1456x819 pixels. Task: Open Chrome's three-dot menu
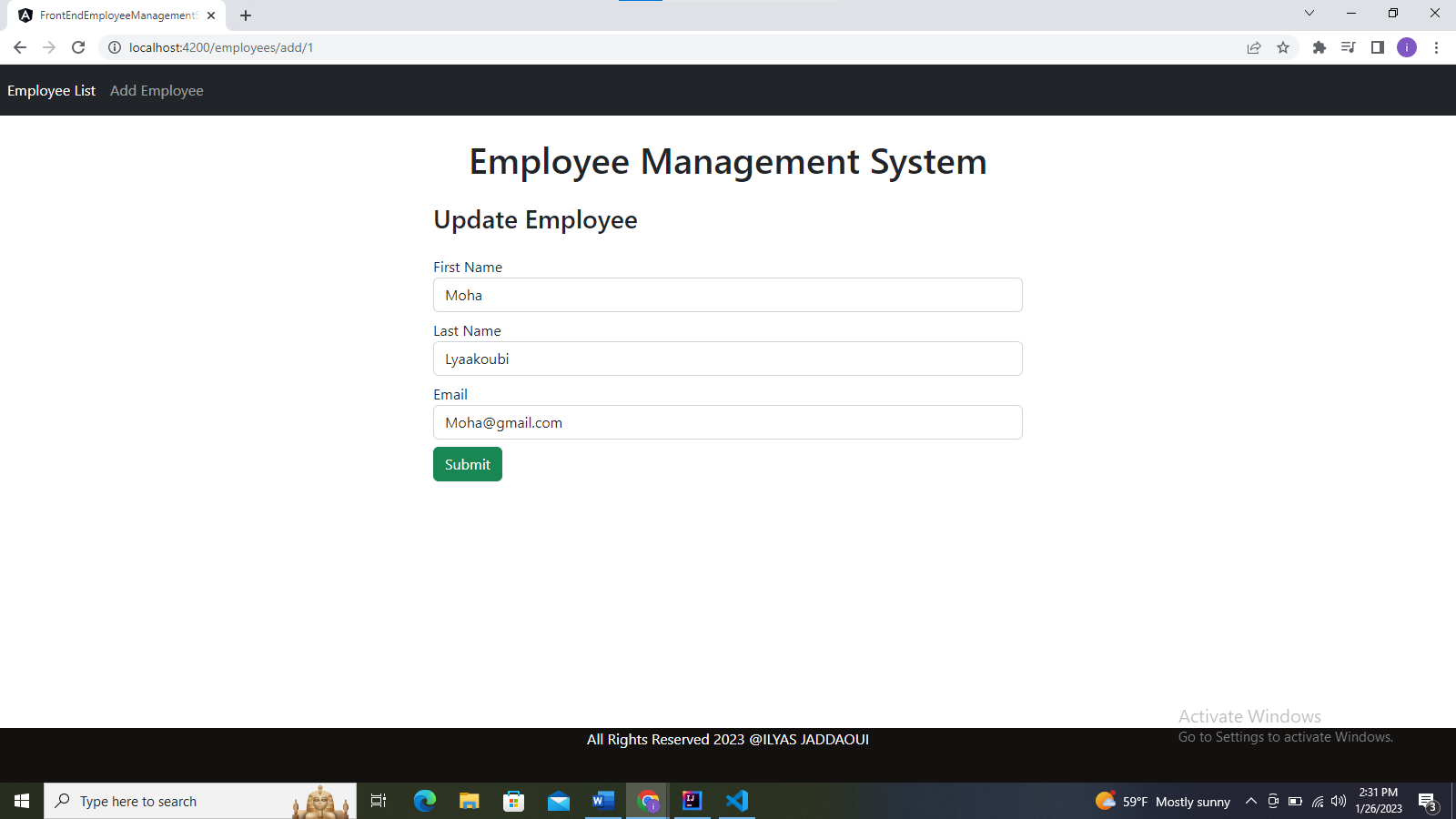click(1436, 47)
